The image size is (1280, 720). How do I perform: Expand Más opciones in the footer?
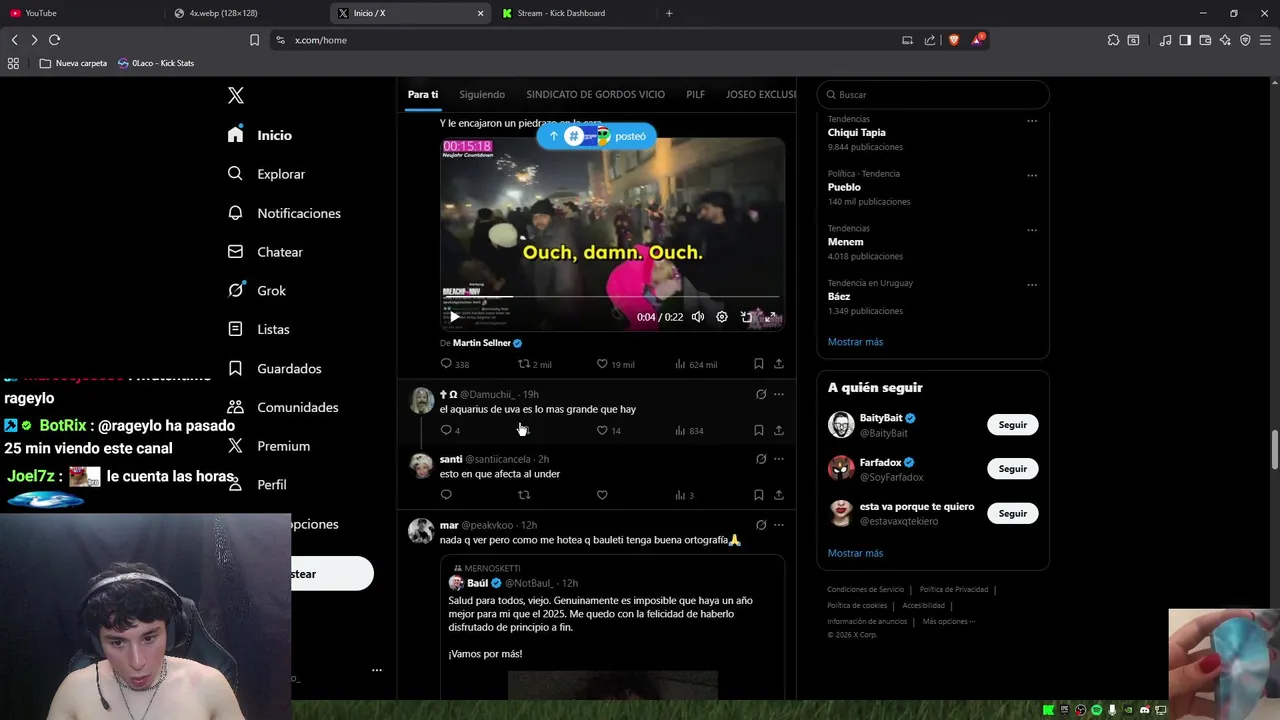coord(948,621)
